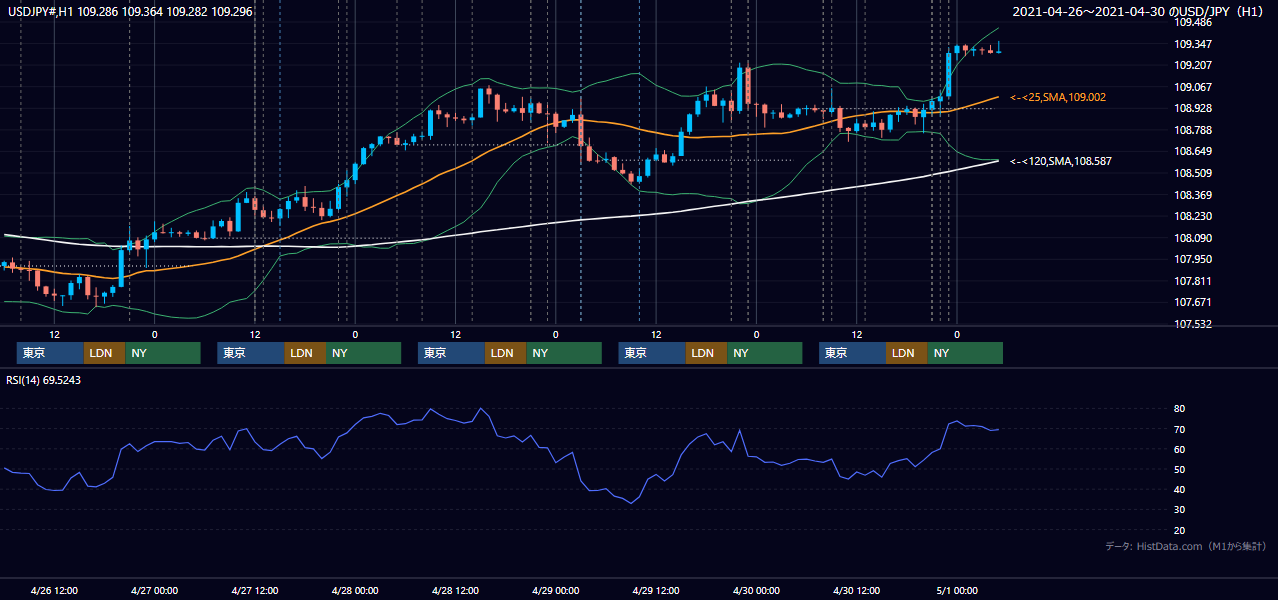Image resolution: width=1278 pixels, height=600 pixels.
Task: Click the 4/28 12:00 time axis label
Action: click(x=455, y=590)
